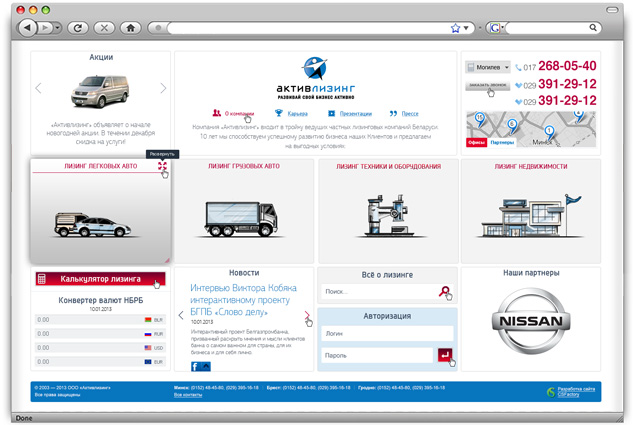Screen dimensions: 634x425
Task: Submit login with the red enter button
Action: [445, 355]
